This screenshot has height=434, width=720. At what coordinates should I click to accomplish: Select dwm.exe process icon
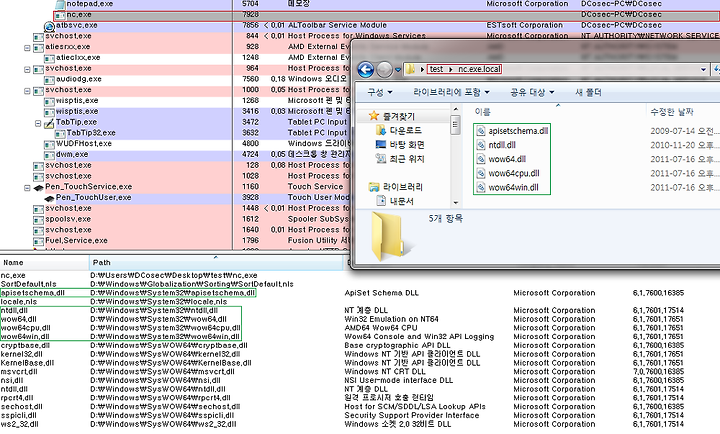pos(49,155)
